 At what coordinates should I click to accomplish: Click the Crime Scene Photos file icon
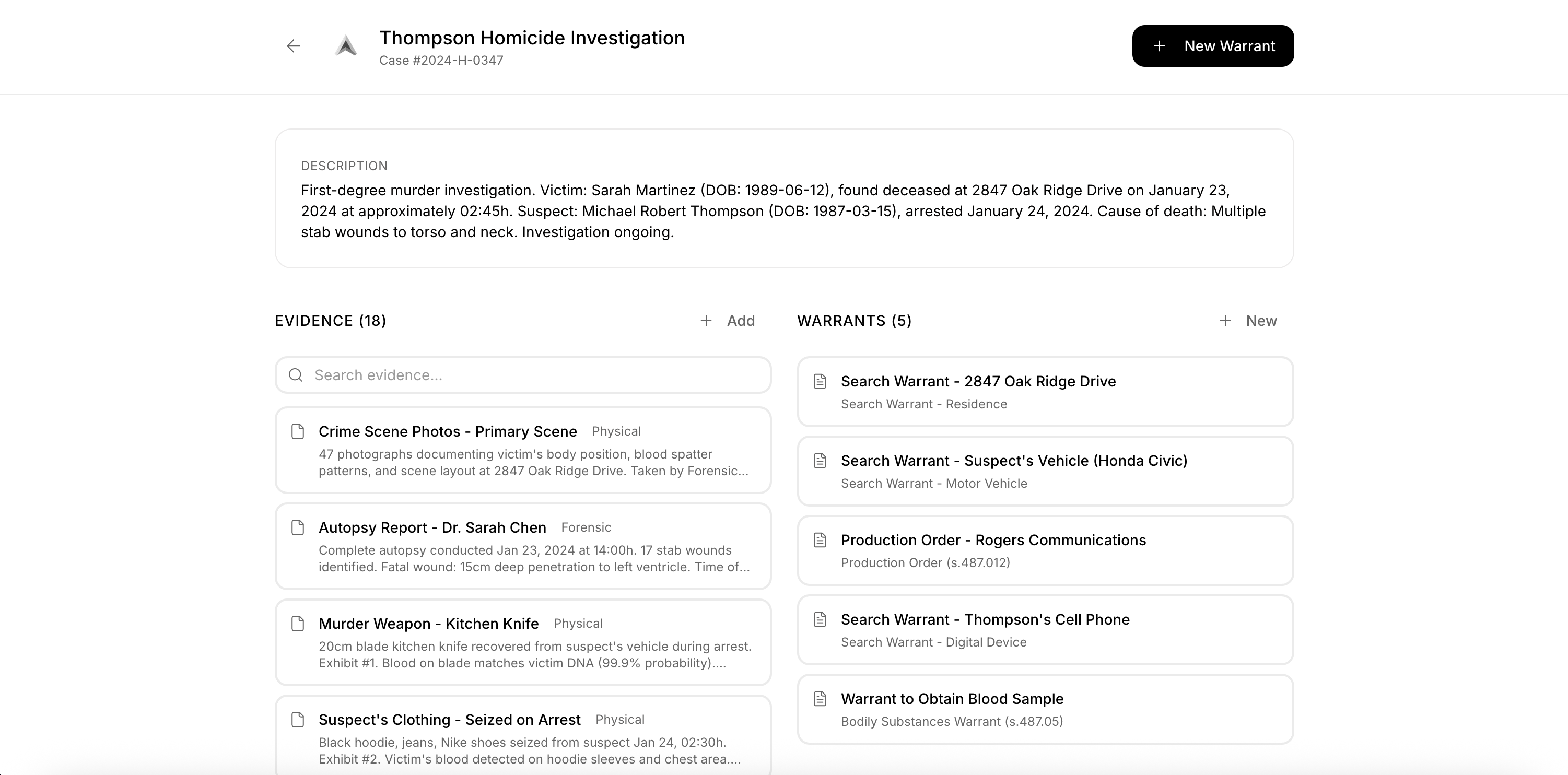(x=298, y=432)
